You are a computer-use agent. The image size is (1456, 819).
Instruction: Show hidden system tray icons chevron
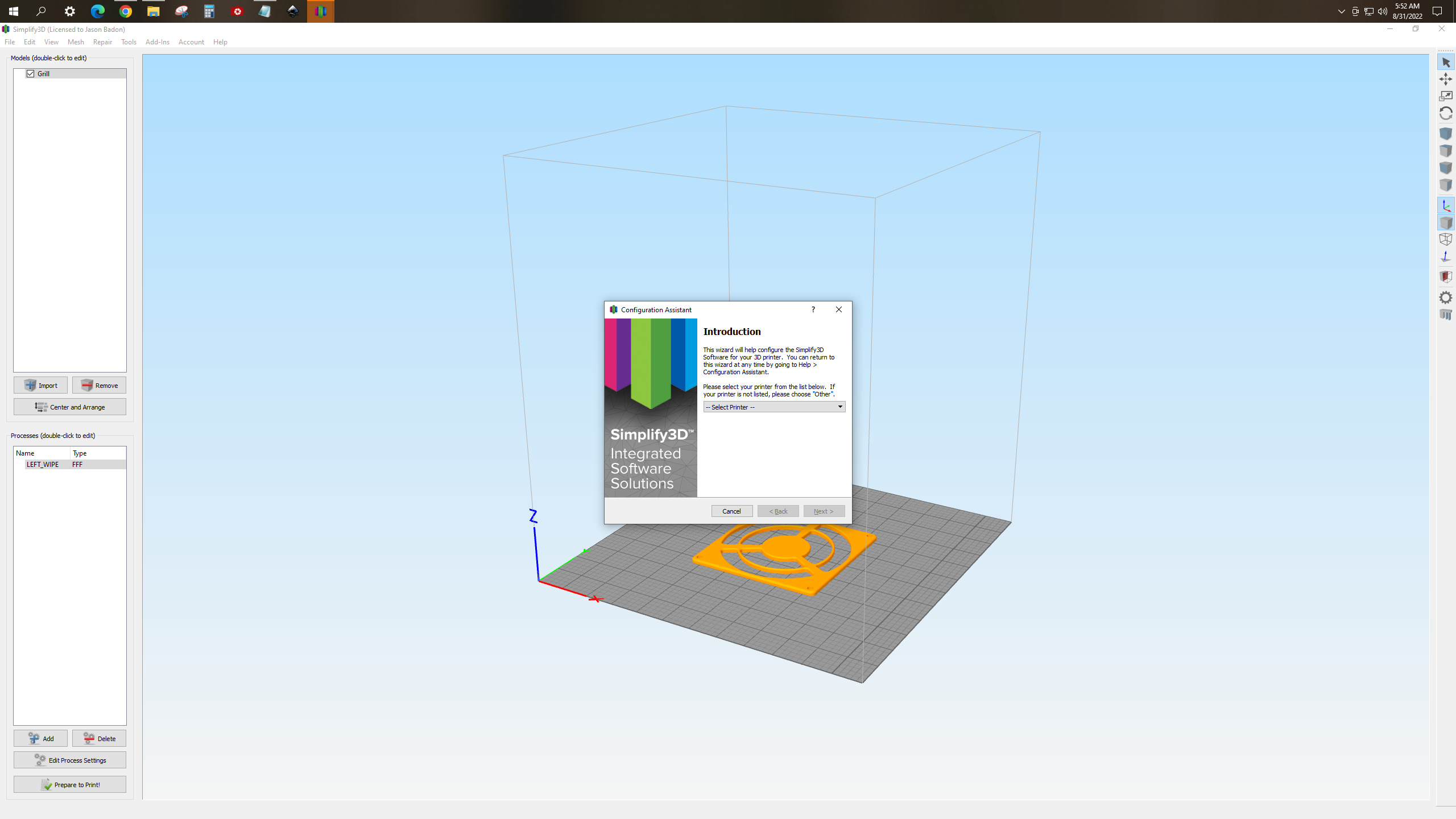point(1342,11)
